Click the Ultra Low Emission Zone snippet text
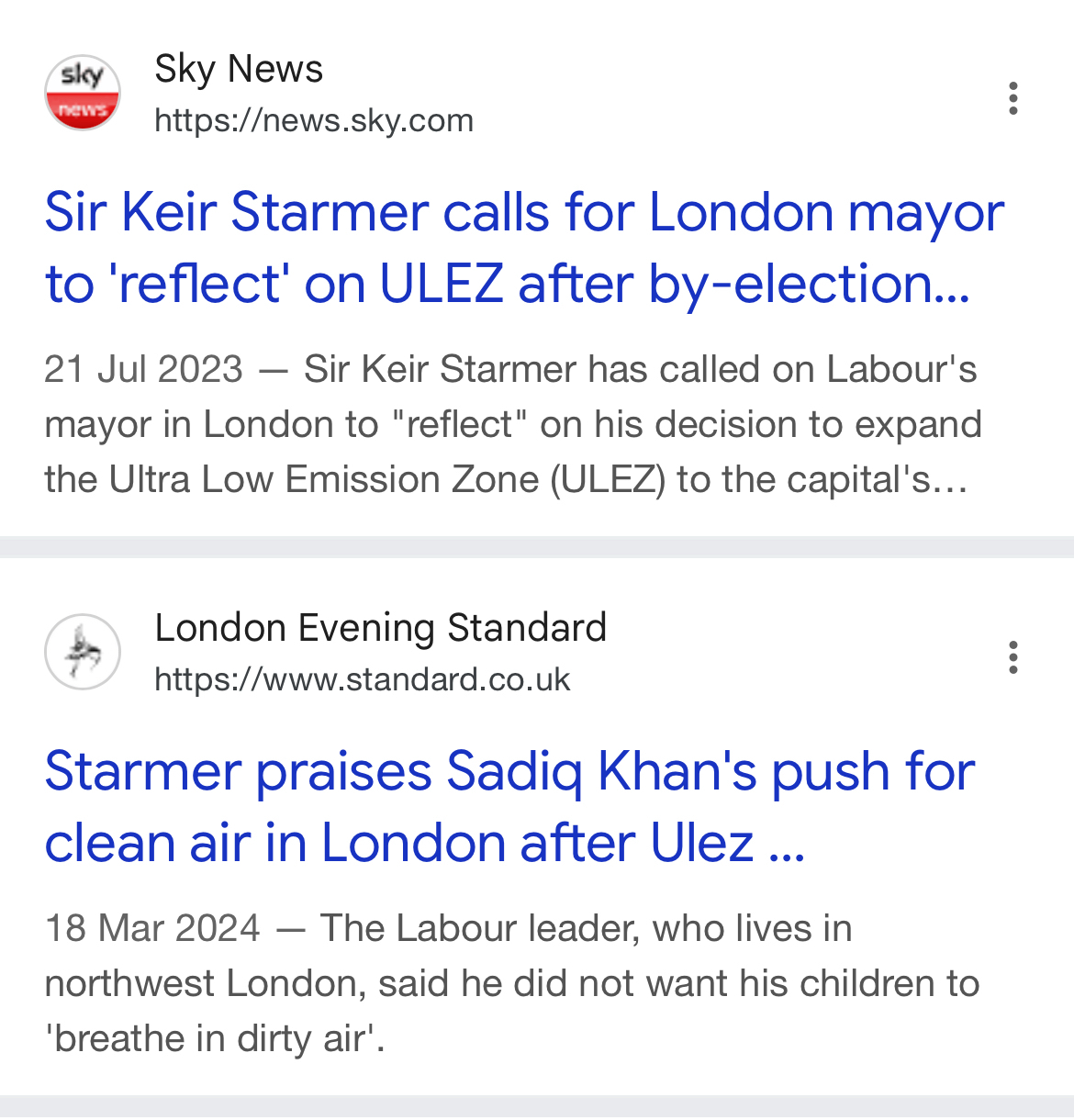 click(323, 479)
